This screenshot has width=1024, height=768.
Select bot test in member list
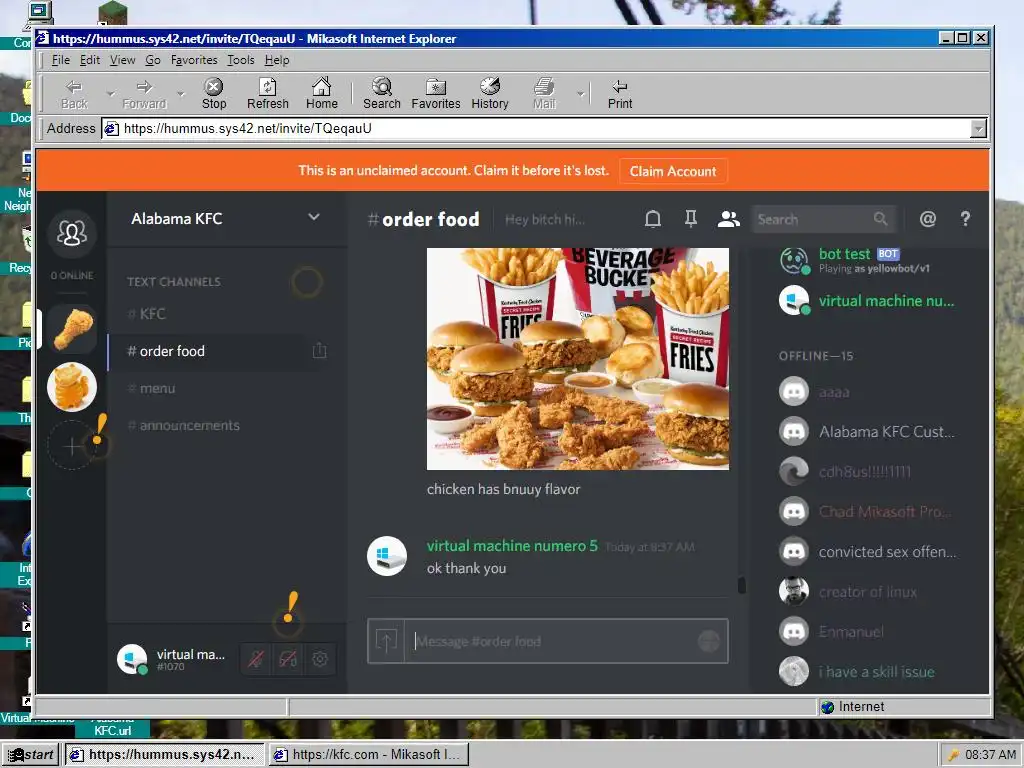[867, 261]
